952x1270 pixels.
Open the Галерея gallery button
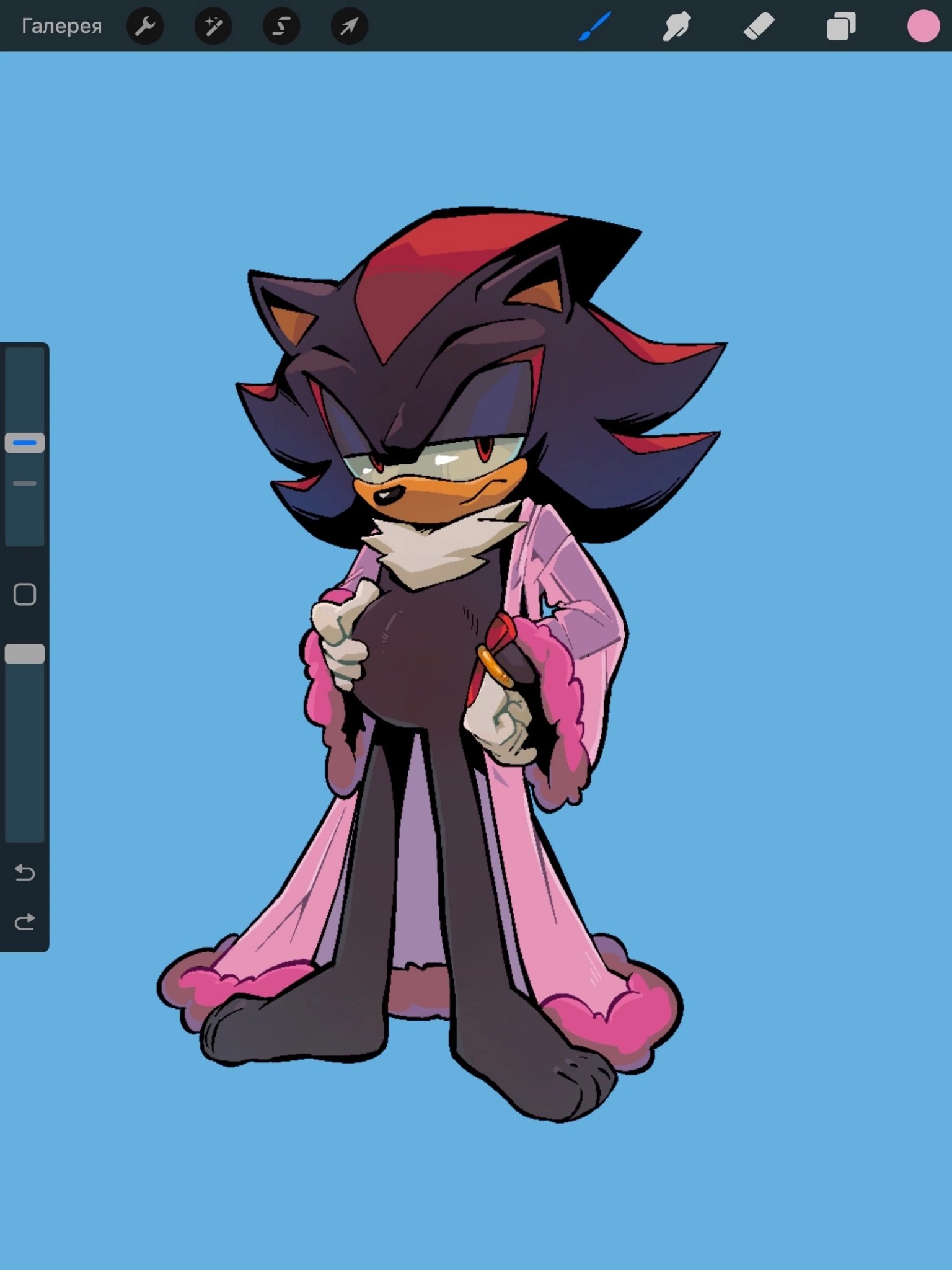coord(61,26)
